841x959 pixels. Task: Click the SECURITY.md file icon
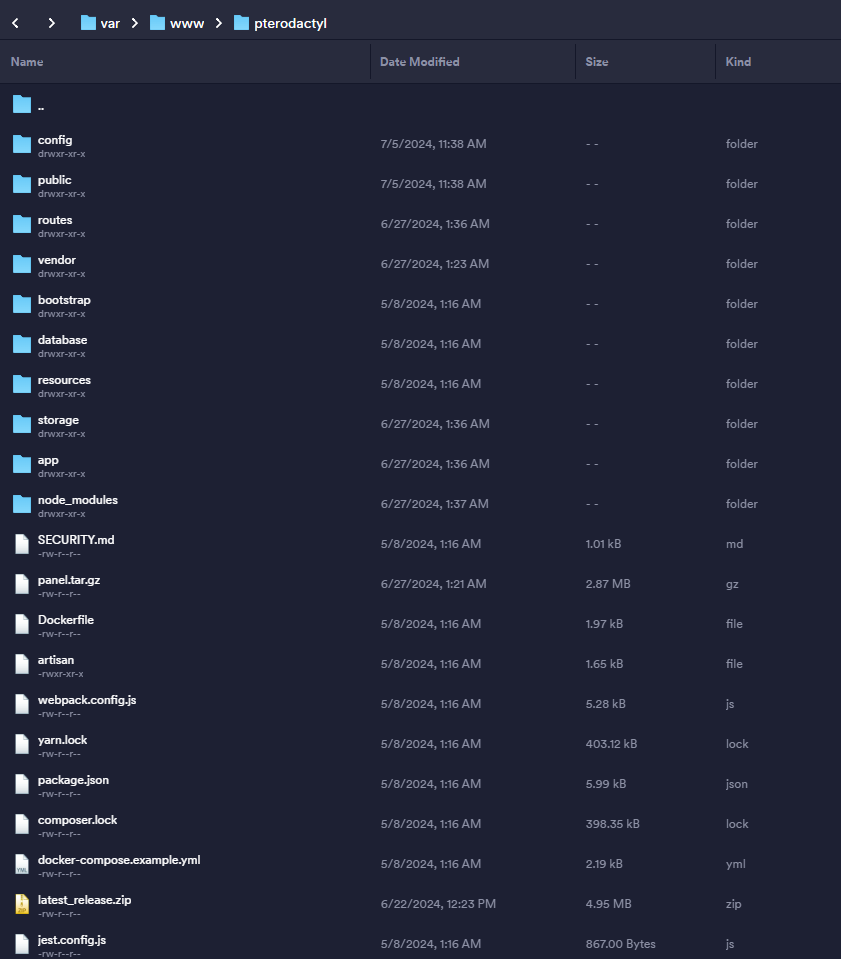pyautogui.click(x=22, y=544)
